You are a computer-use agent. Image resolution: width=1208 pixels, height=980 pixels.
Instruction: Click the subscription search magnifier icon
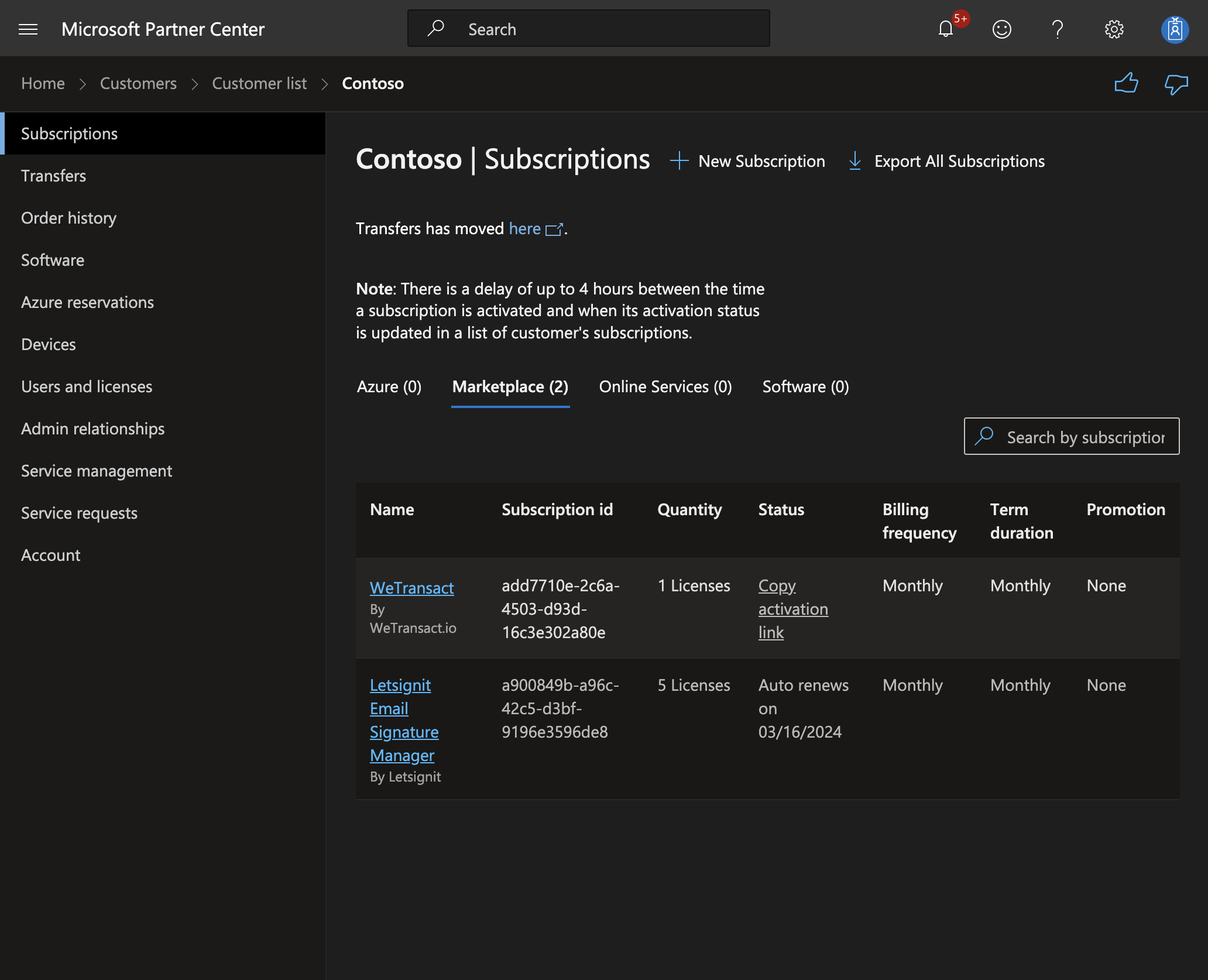point(984,436)
